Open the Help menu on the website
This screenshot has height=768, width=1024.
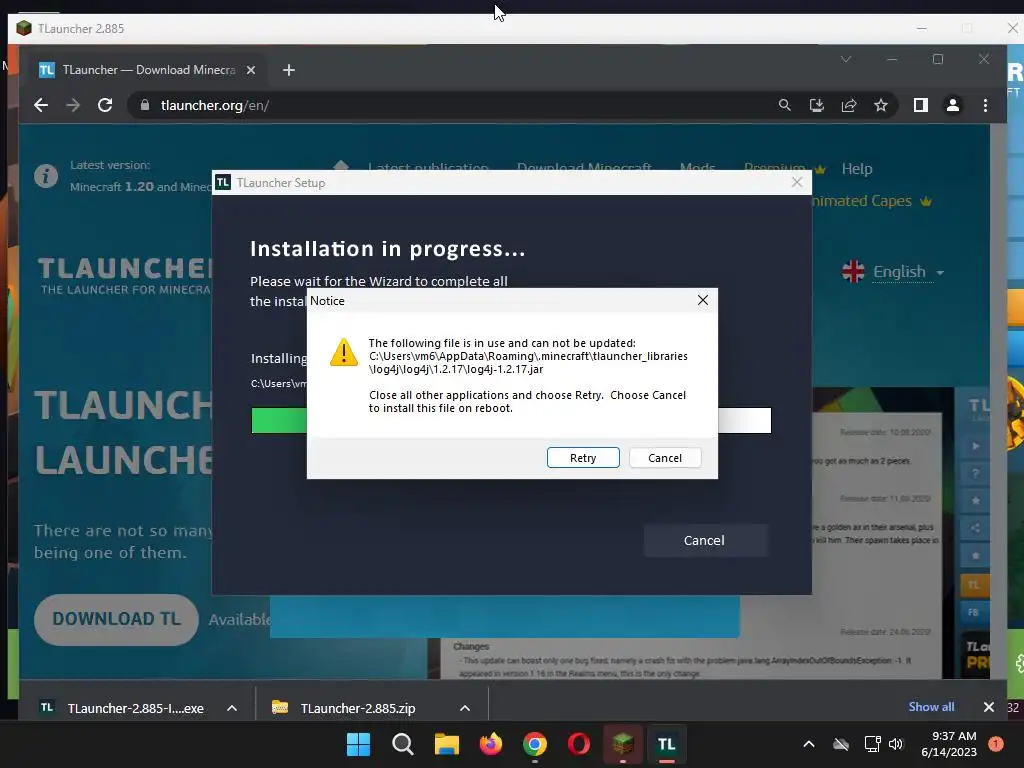click(857, 168)
